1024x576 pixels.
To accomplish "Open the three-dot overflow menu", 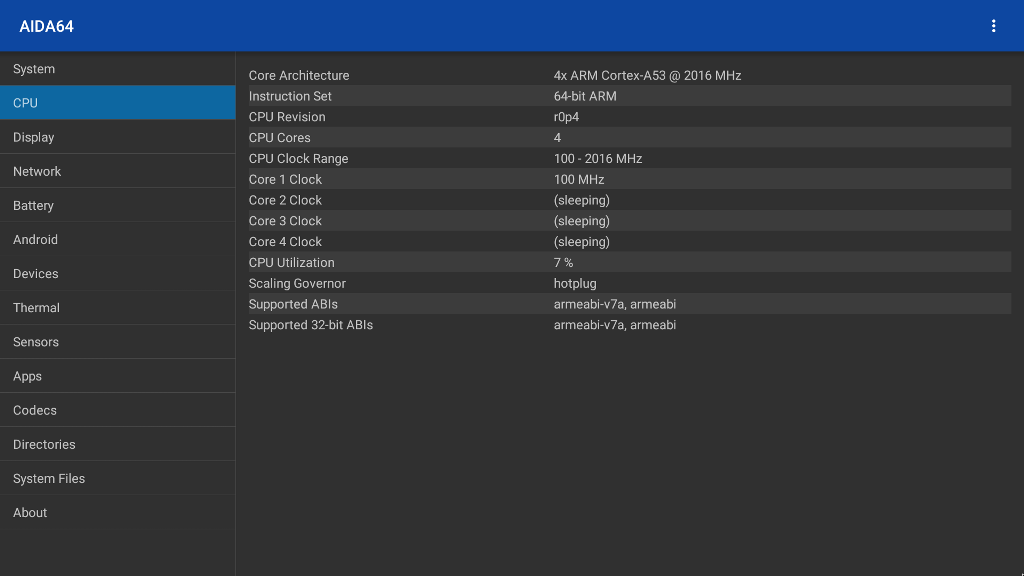I will (993, 26).
